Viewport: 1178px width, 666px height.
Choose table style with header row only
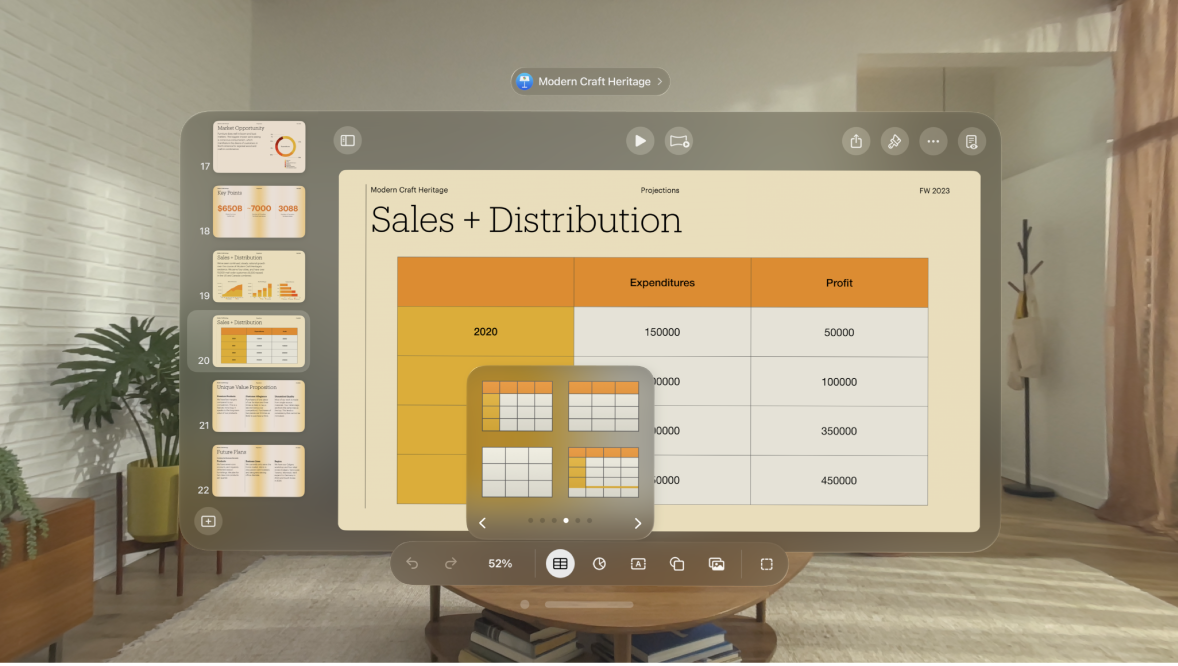603,406
